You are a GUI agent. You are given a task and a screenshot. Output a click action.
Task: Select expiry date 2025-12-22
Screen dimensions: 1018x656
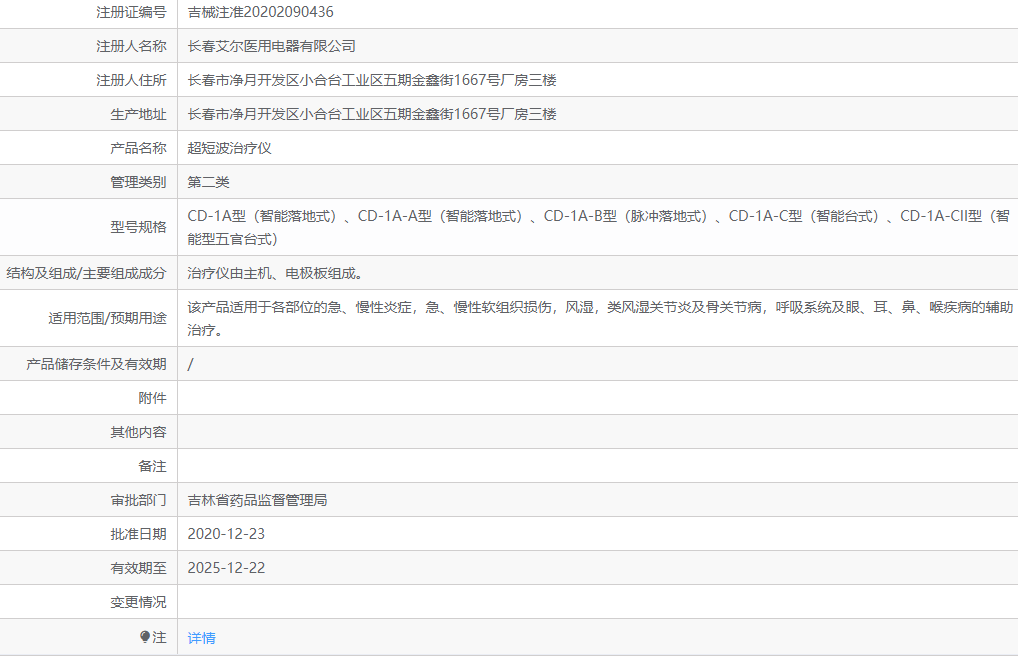pos(226,568)
